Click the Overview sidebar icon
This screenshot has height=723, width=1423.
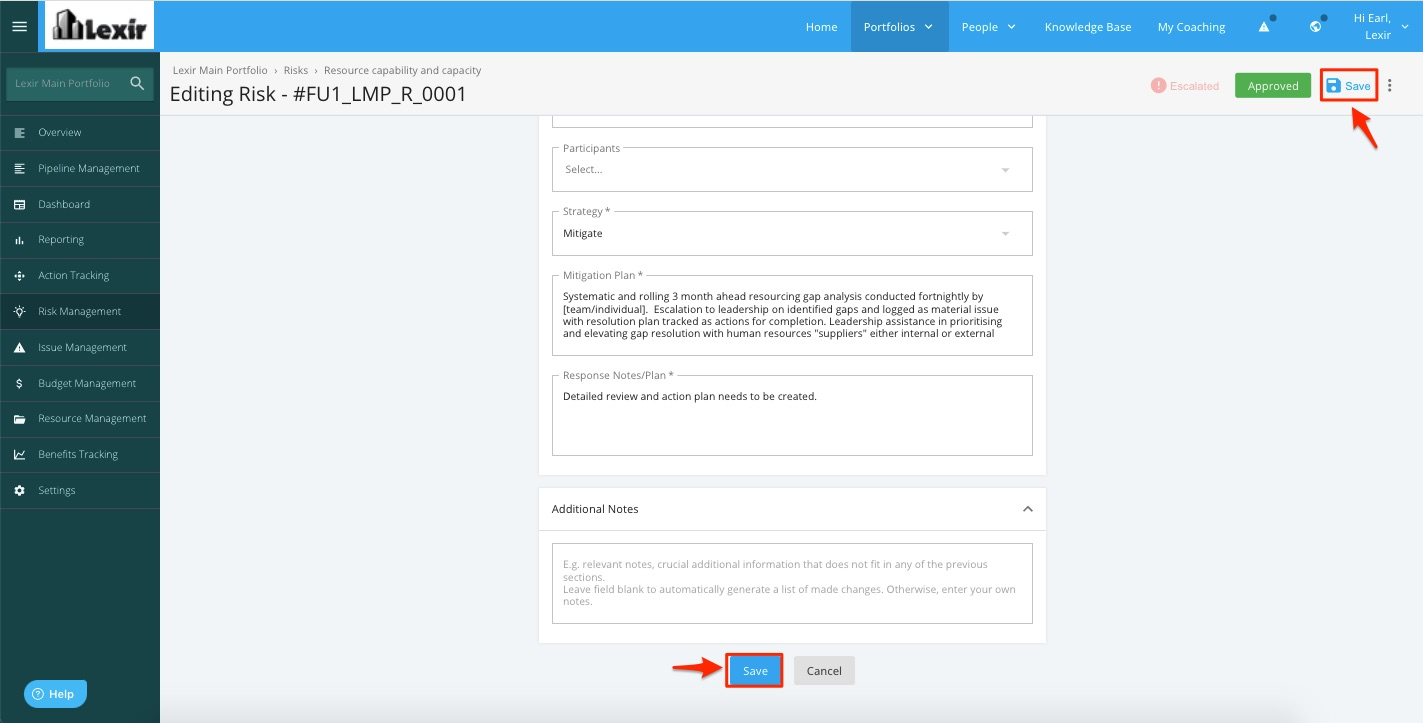[x=19, y=132]
